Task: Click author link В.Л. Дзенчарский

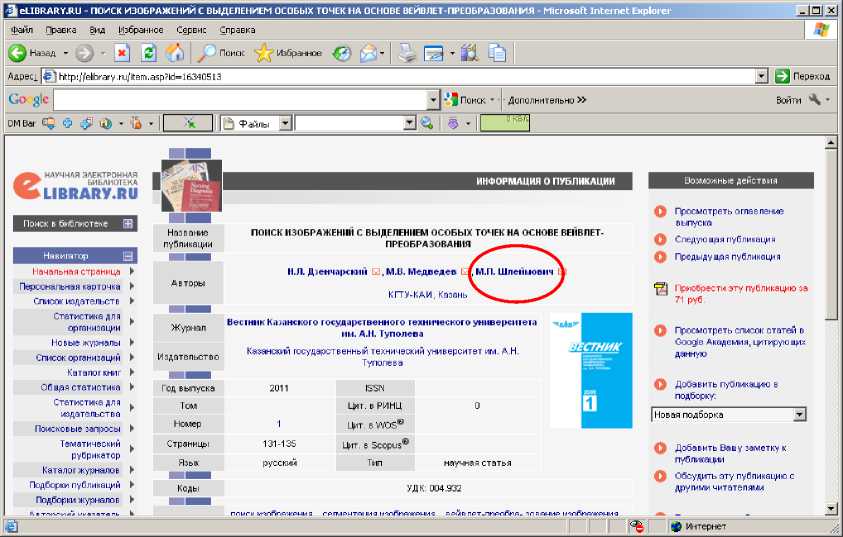Action: (x=327, y=272)
